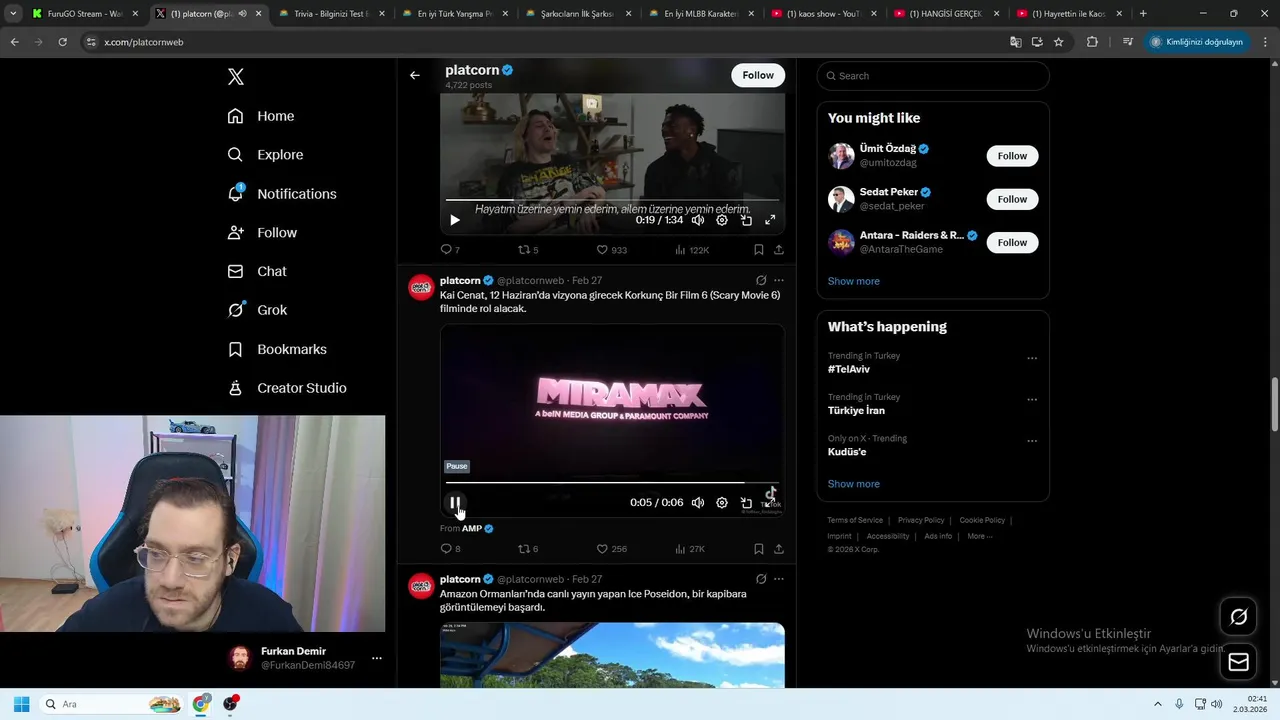Open Windows Start menu
Image resolution: width=1280 pixels, height=720 pixels.
(x=21, y=704)
